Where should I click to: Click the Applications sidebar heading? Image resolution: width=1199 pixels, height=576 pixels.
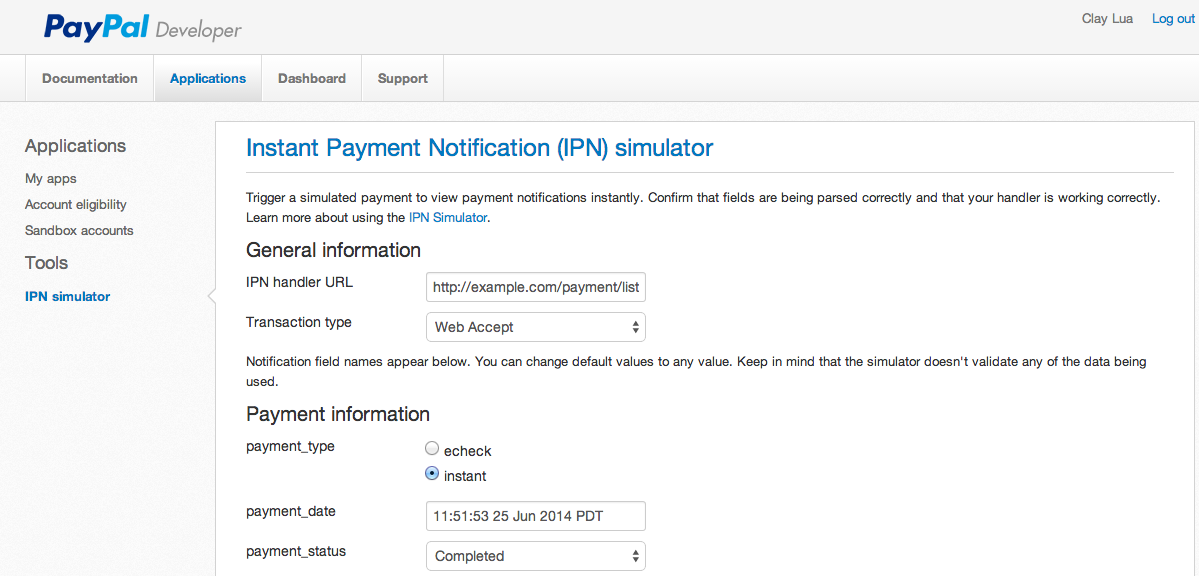(x=76, y=146)
